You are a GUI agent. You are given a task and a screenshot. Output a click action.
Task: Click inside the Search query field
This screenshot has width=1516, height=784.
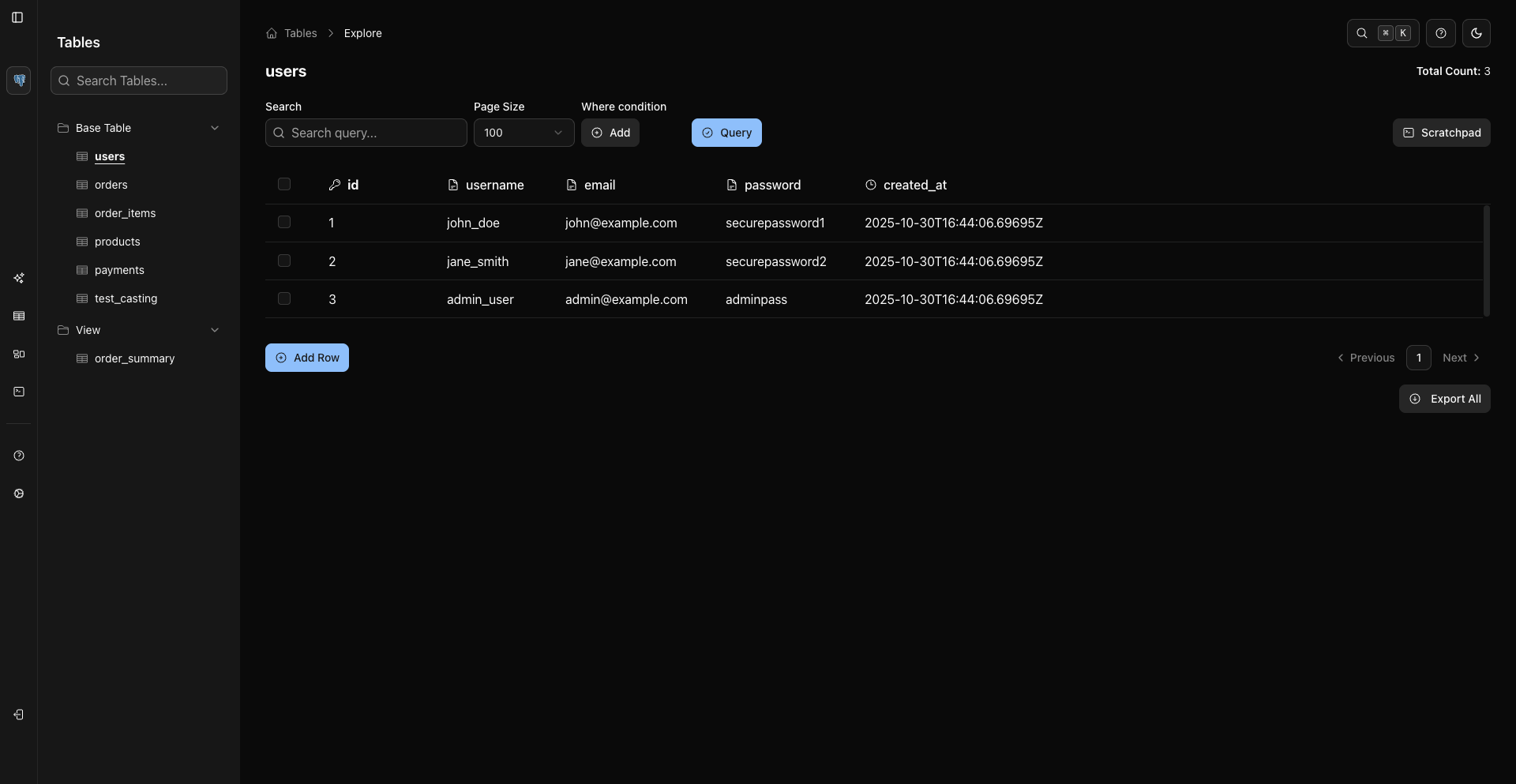click(366, 133)
